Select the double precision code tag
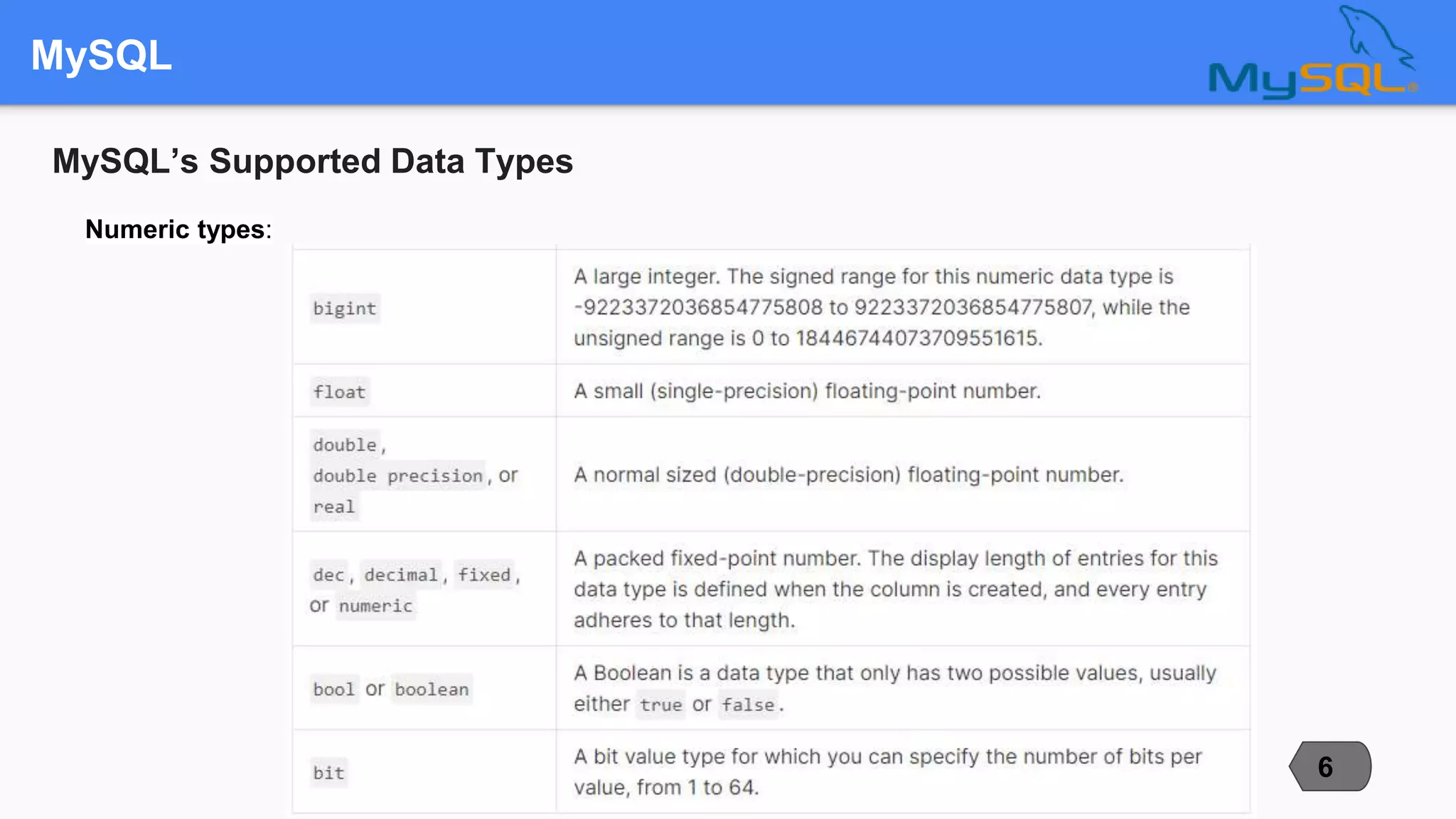The width and height of the screenshot is (1456, 819). tap(398, 476)
